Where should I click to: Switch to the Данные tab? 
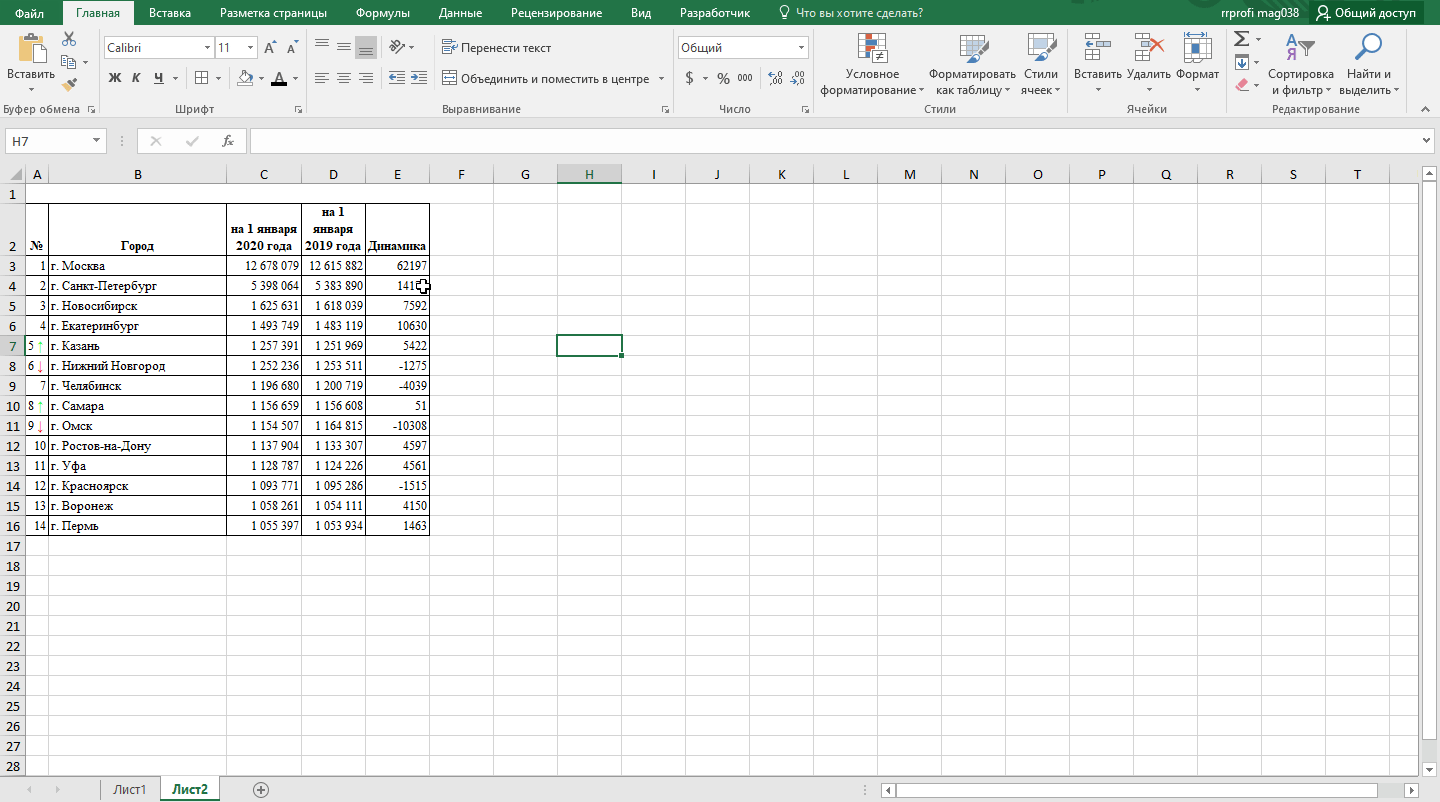459,13
